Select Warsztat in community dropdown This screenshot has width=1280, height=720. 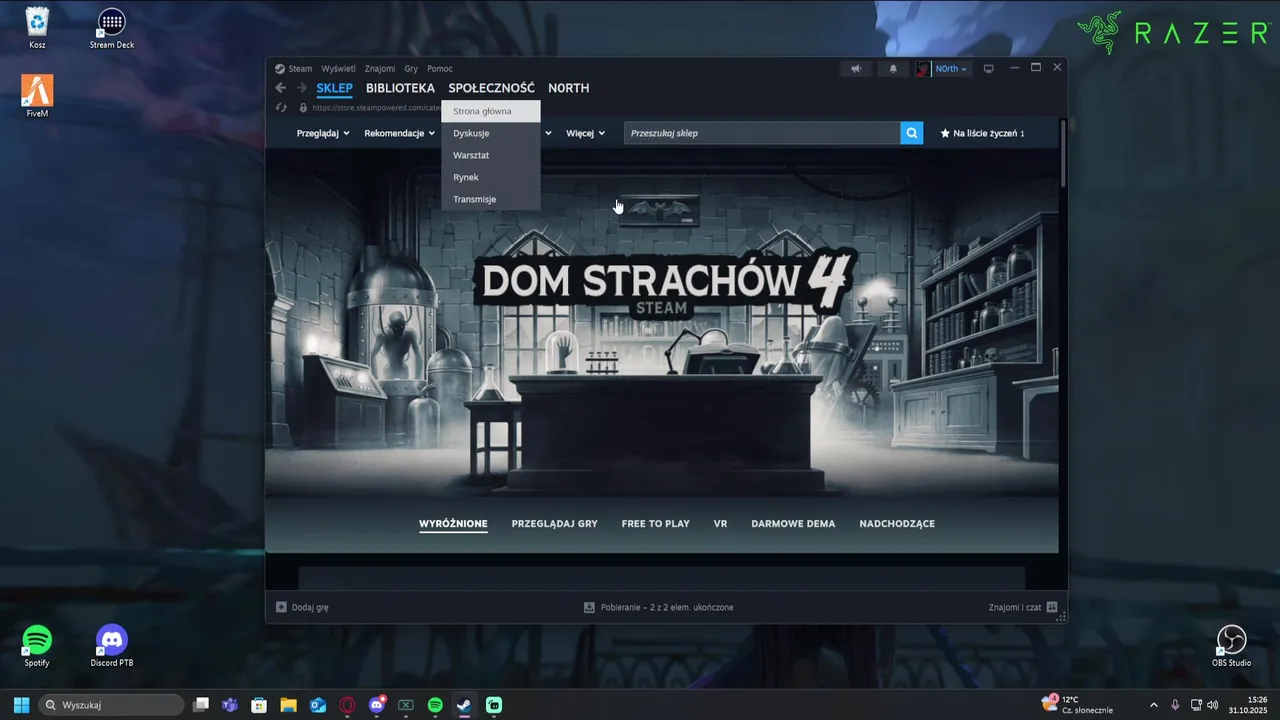point(490,155)
